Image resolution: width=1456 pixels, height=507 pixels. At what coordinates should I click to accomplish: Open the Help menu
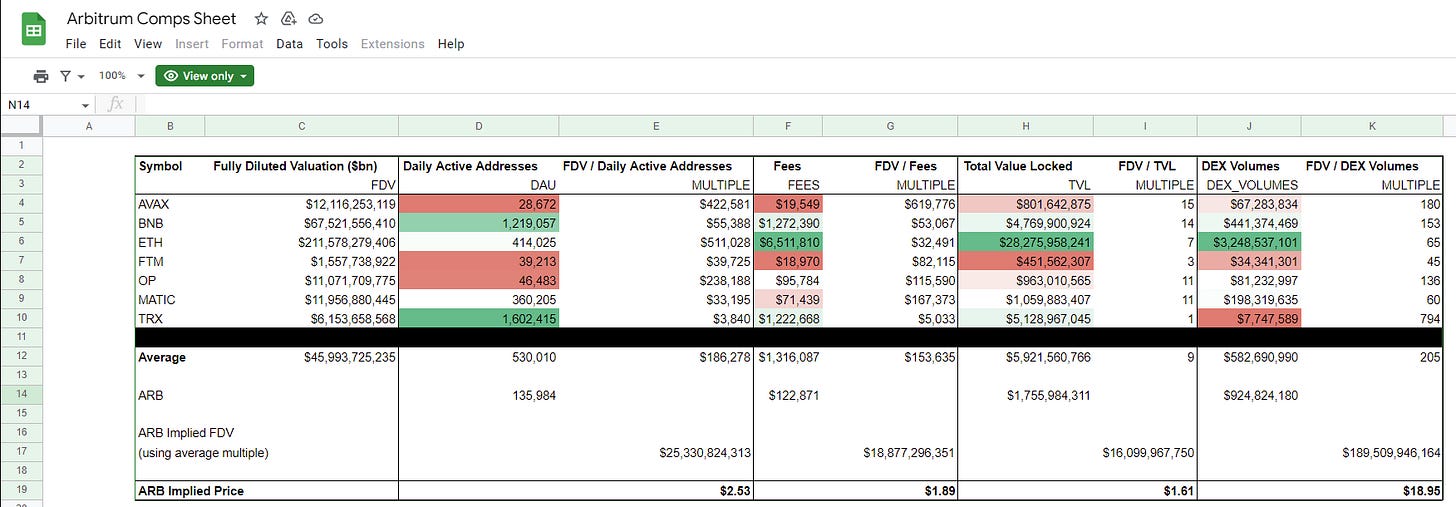(x=451, y=44)
